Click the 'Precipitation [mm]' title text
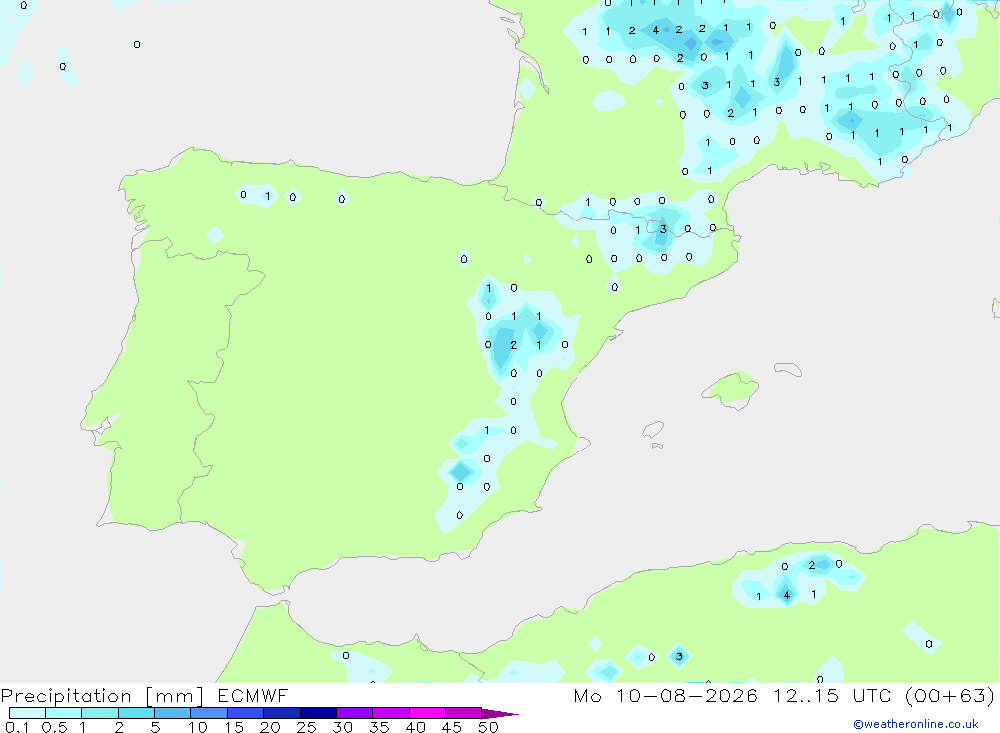 click(x=102, y=696)
